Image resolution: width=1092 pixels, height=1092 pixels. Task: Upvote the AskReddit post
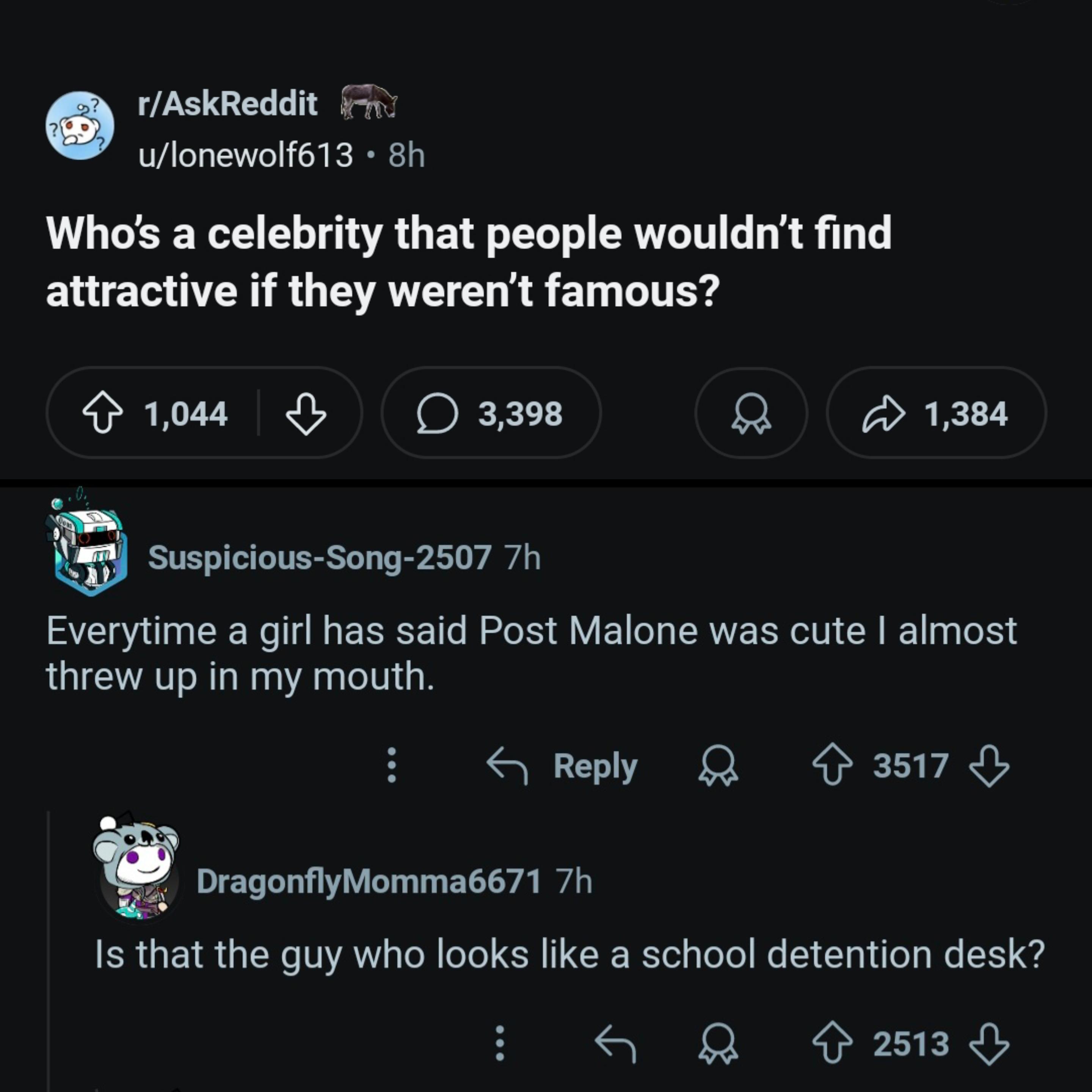103,414
